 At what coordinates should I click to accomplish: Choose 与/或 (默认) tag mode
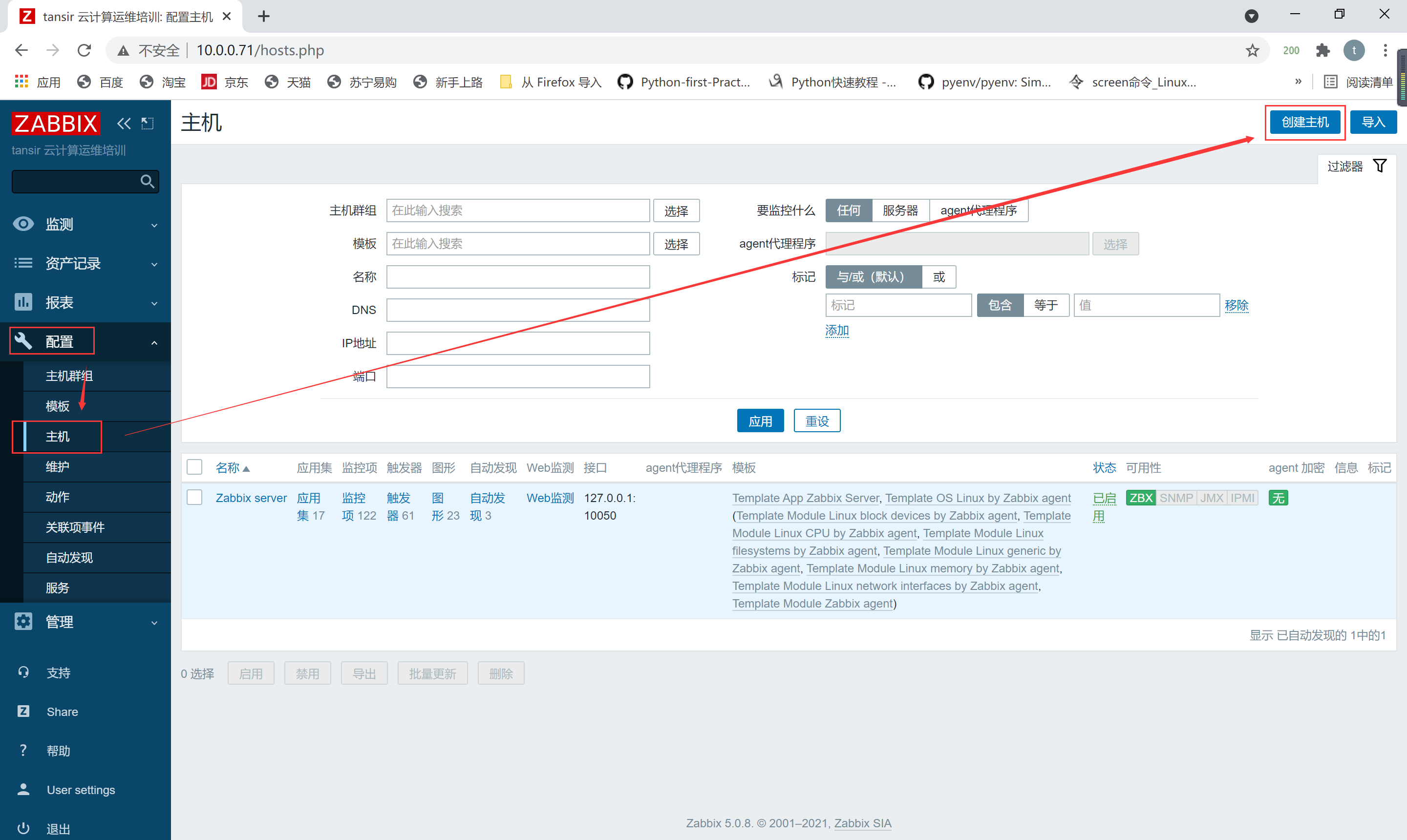pyautogui.click(x=874, y=277)
